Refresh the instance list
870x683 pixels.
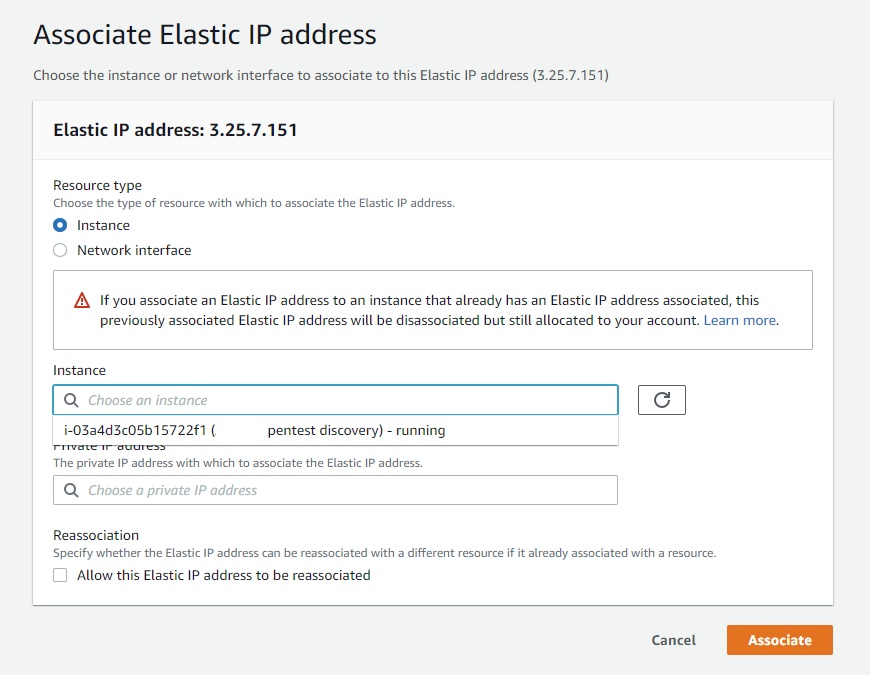coord(661,399)
